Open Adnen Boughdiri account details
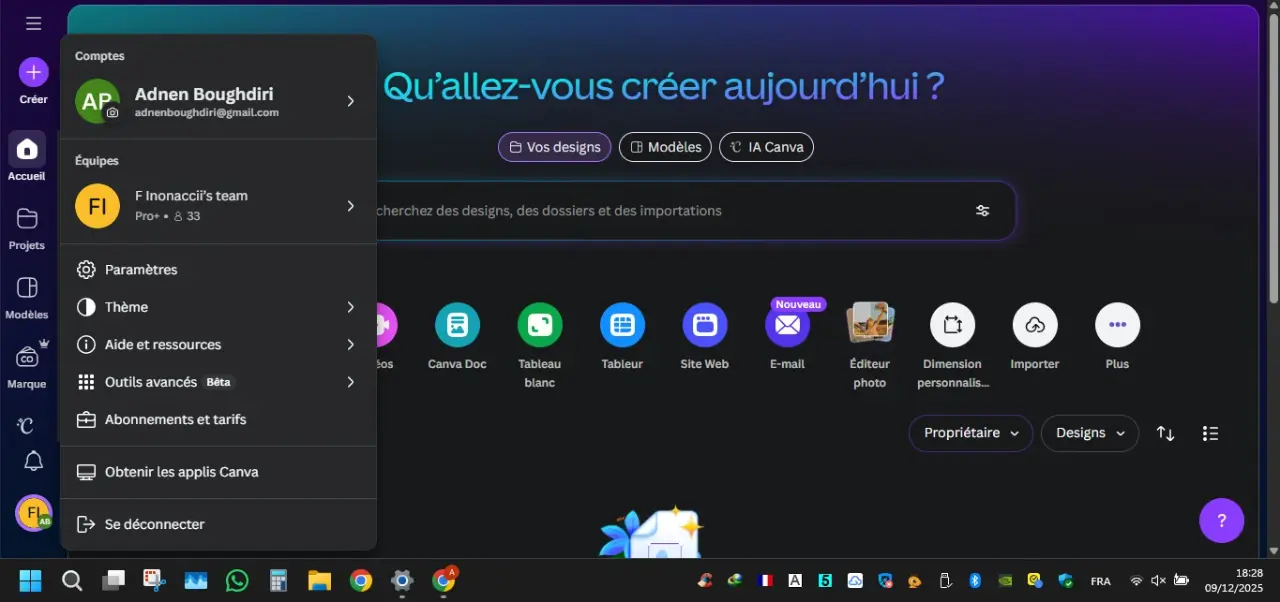 (218, 101)
